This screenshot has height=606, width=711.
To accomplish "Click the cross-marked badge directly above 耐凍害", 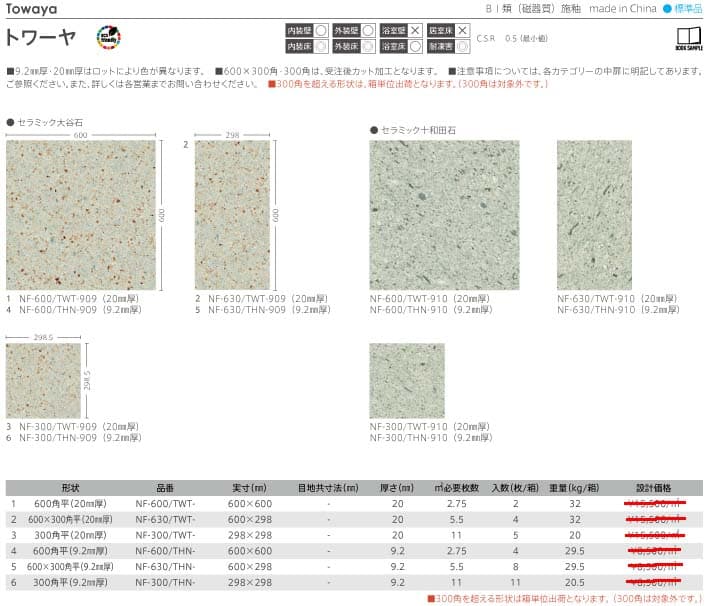I will 448,30.
